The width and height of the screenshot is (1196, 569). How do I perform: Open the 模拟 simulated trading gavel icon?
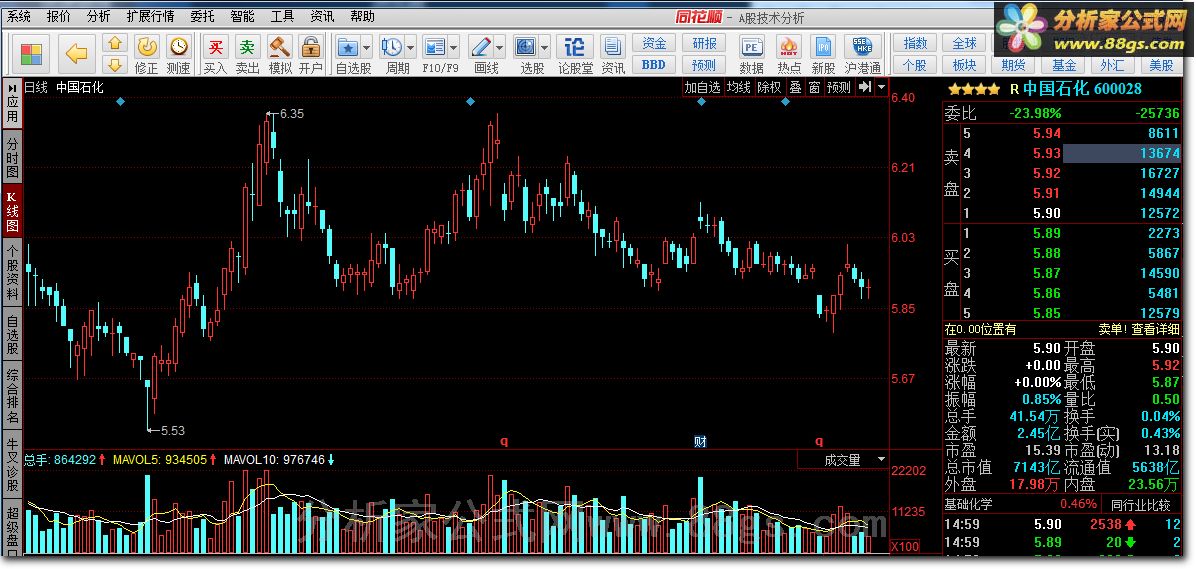pos(279,48)
